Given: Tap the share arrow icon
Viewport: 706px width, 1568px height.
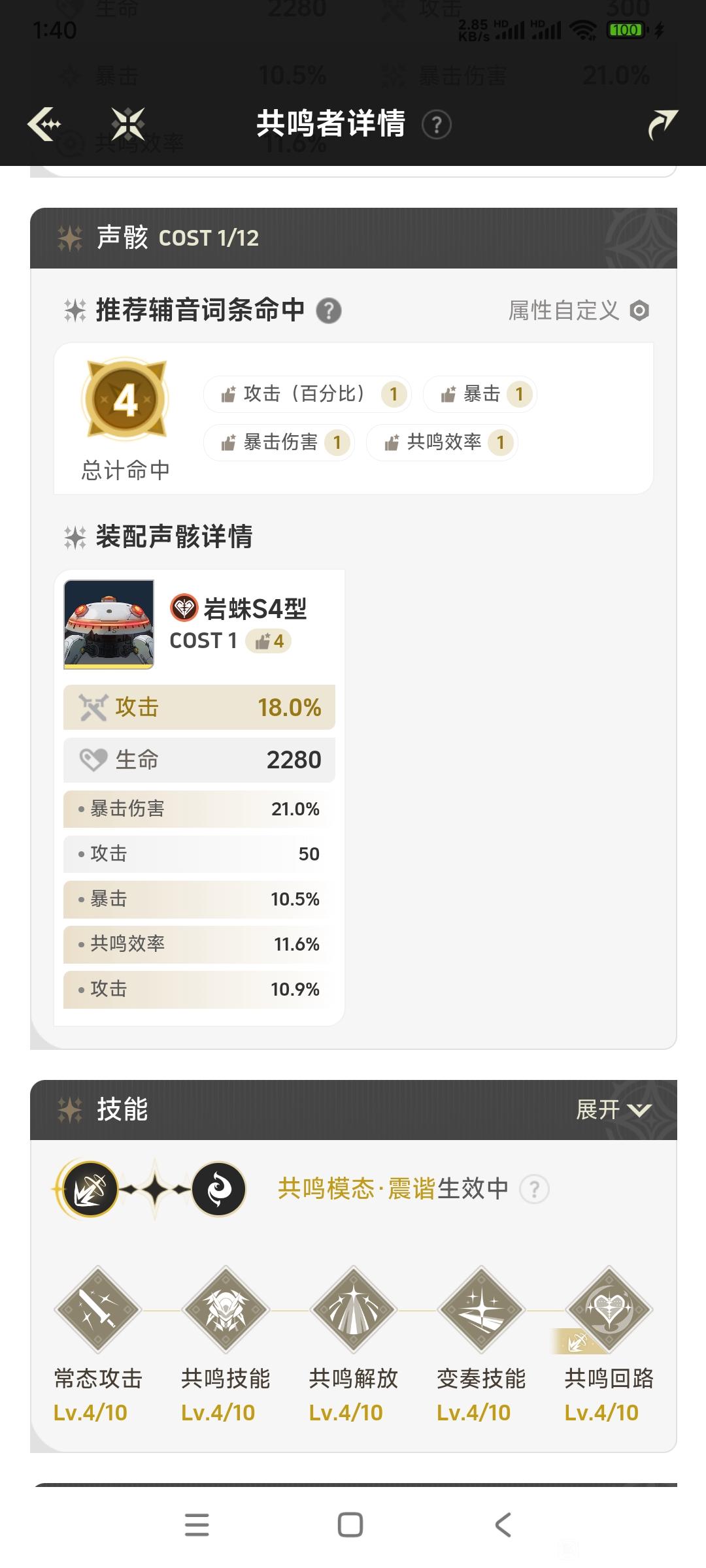Looking at the screenshot, I should (x=662, y=124).
